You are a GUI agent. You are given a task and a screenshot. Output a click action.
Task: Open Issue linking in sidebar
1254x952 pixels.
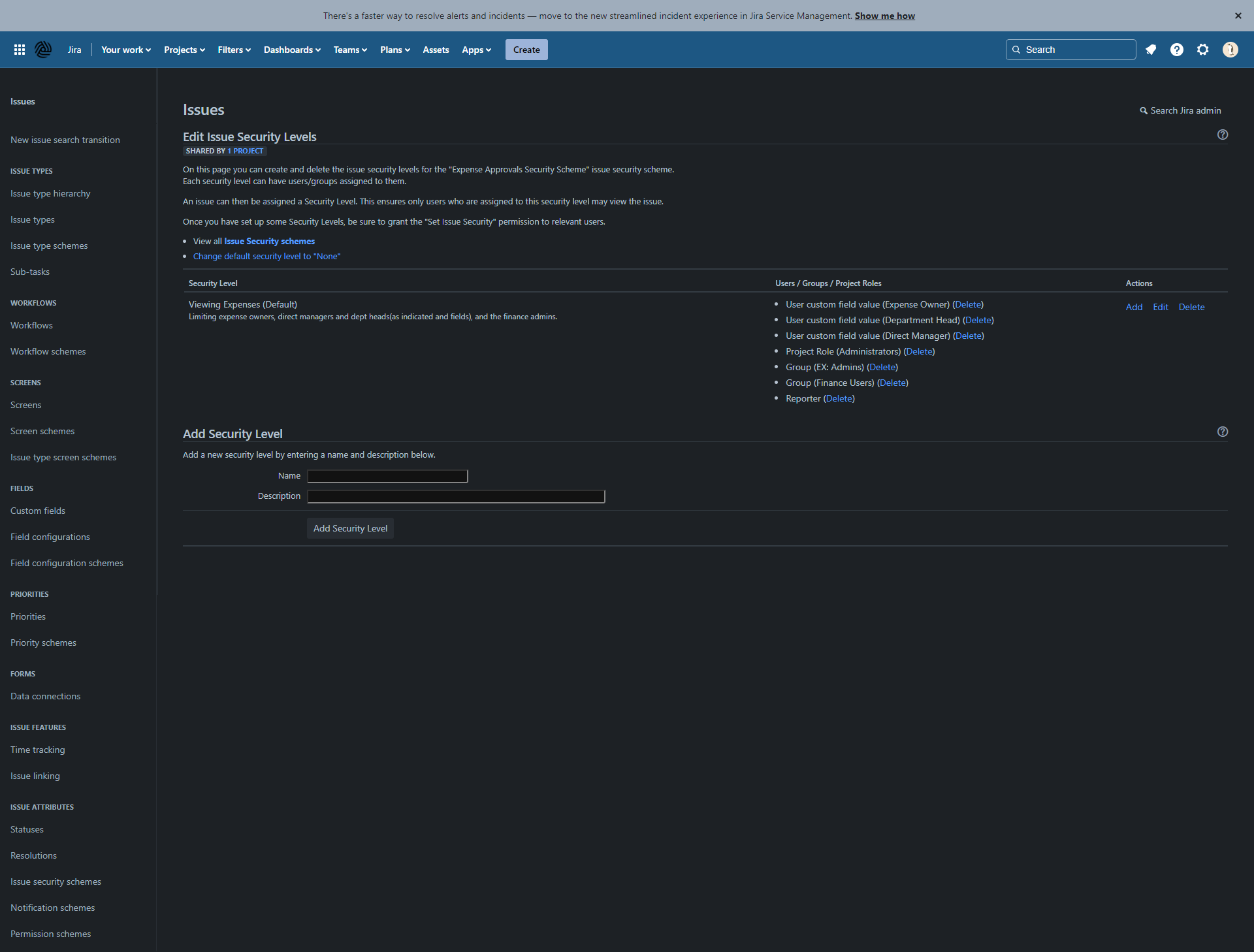(x=35, y=776)
